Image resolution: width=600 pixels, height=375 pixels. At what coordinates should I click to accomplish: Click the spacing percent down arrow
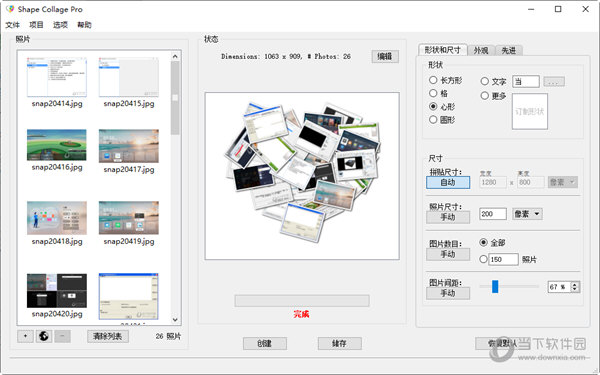point(575,289)
